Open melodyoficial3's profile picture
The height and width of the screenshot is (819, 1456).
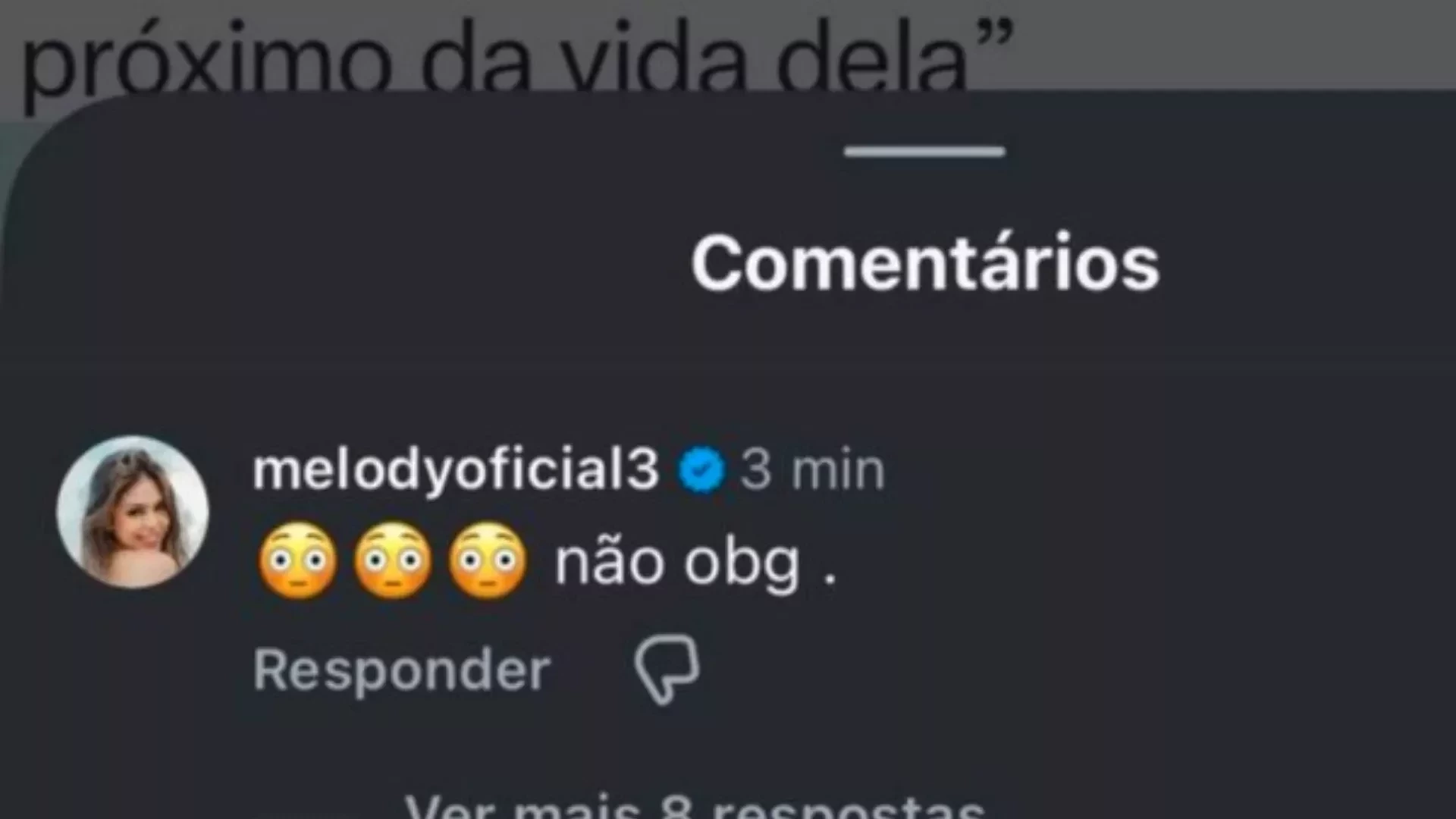133,513
